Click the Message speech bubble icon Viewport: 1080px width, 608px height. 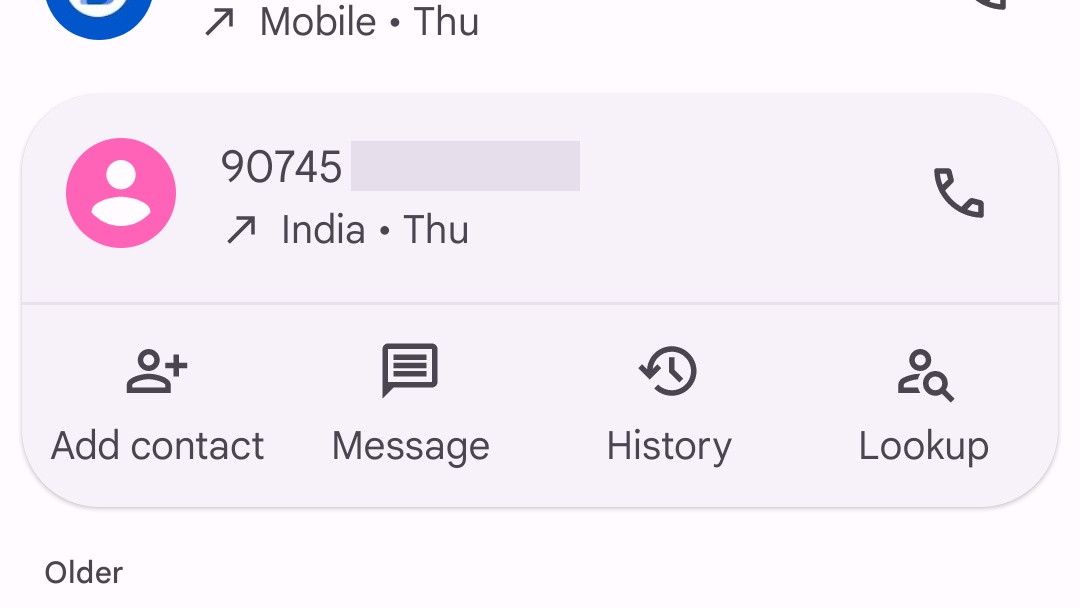click(410, 370)
